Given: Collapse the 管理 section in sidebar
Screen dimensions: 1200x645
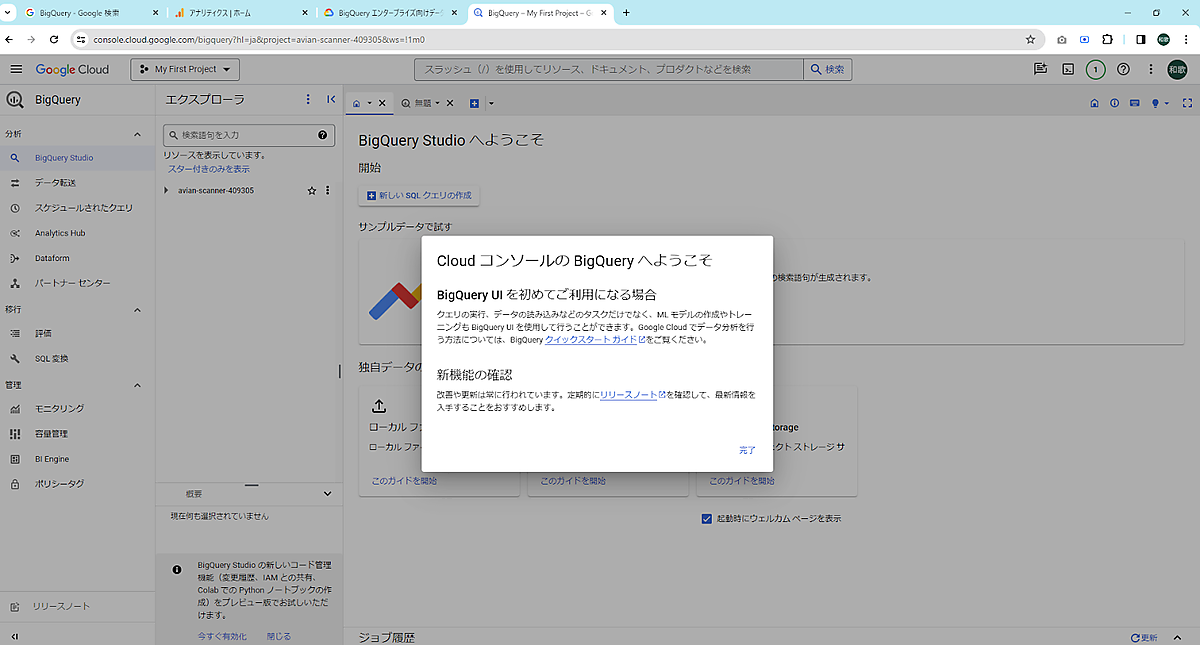Looking at the screenshot, I should point(137,385).
